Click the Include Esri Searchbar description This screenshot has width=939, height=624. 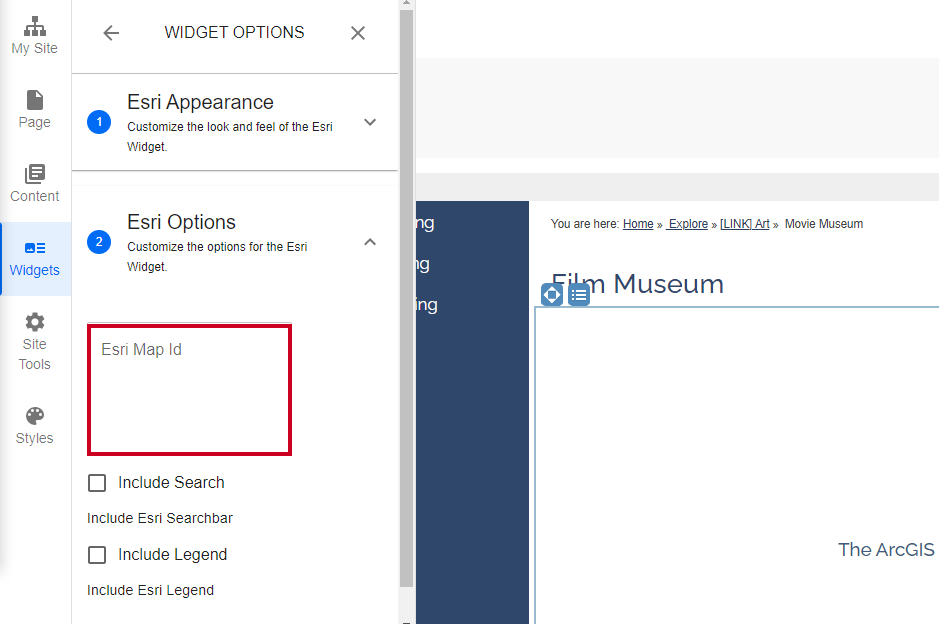point(160,518)
